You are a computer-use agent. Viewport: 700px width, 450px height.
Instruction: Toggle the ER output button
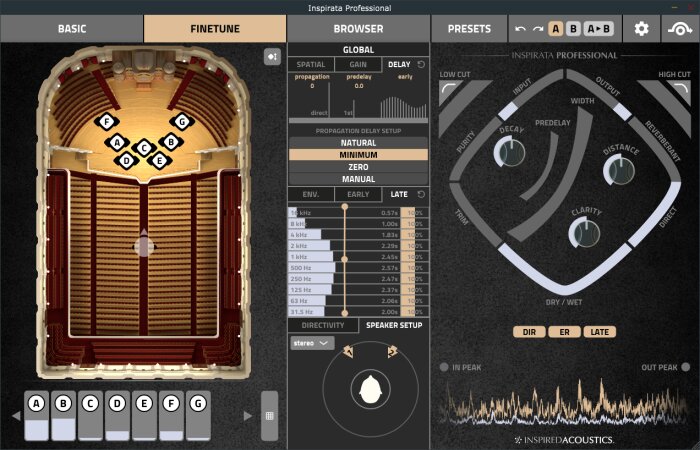[x=564, y=332]
